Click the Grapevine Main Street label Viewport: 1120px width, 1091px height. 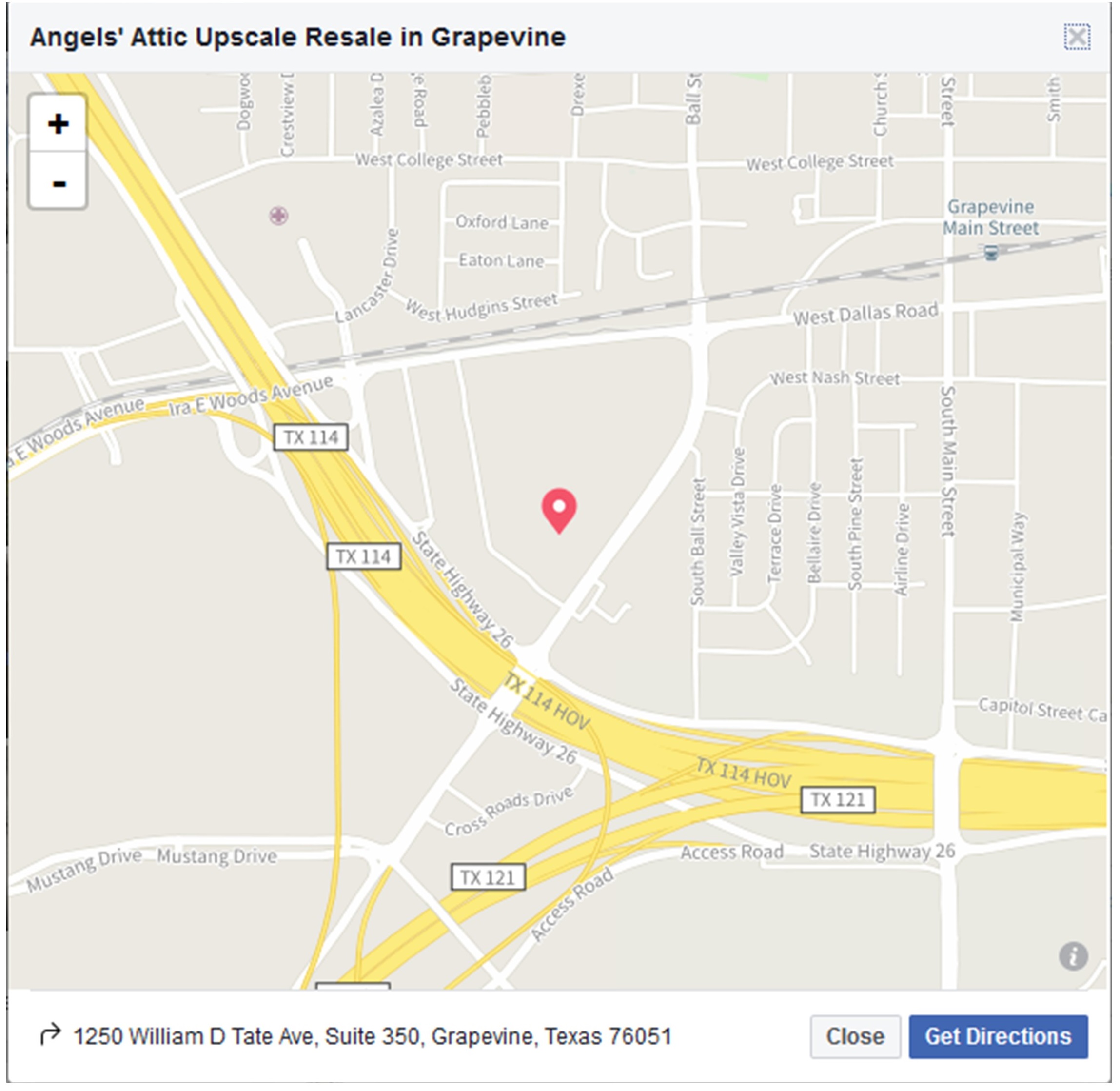(x=991, y=217)
